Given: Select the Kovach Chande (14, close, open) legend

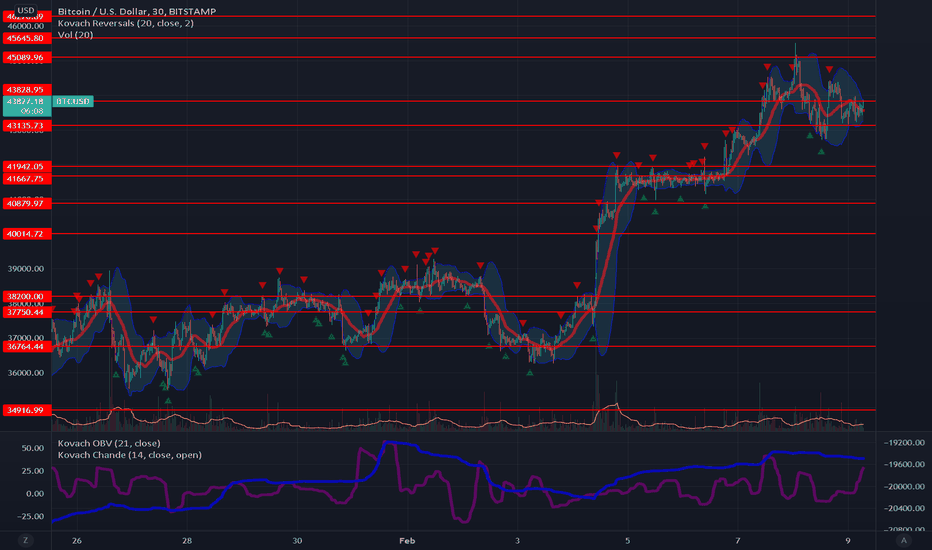Looking at the screenshot, I should pos(130,455).
